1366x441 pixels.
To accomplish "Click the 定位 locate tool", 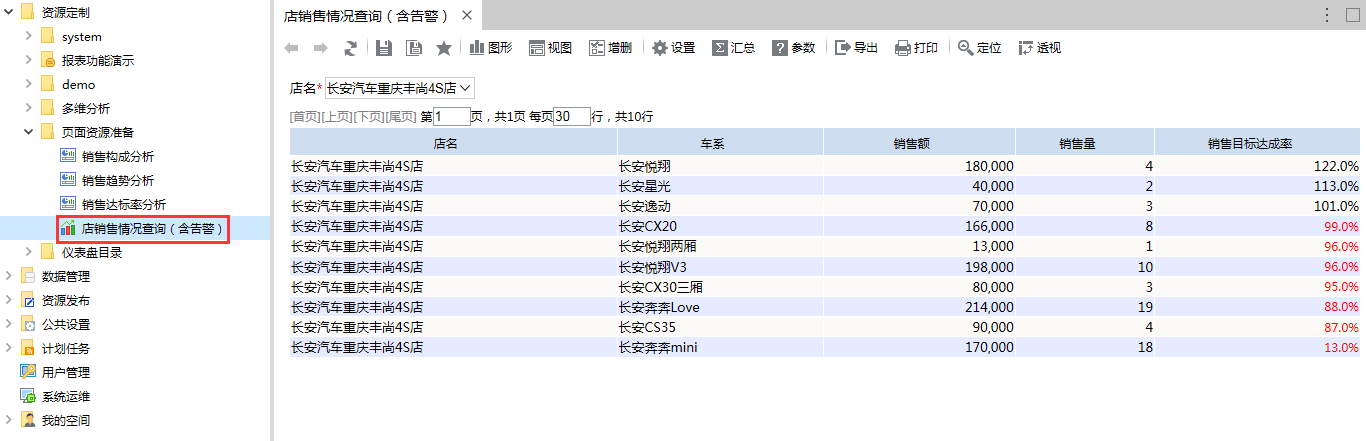I will 980,48.
